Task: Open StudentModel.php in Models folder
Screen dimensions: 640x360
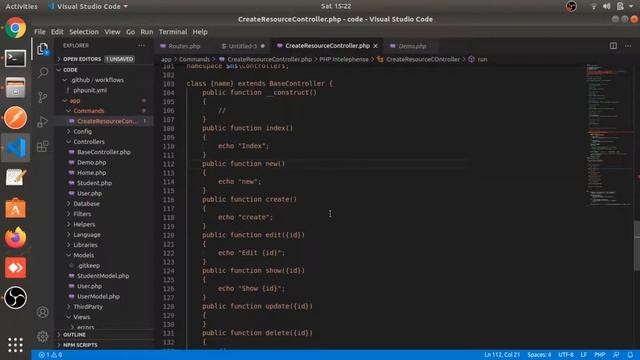Action: (103, 276)
